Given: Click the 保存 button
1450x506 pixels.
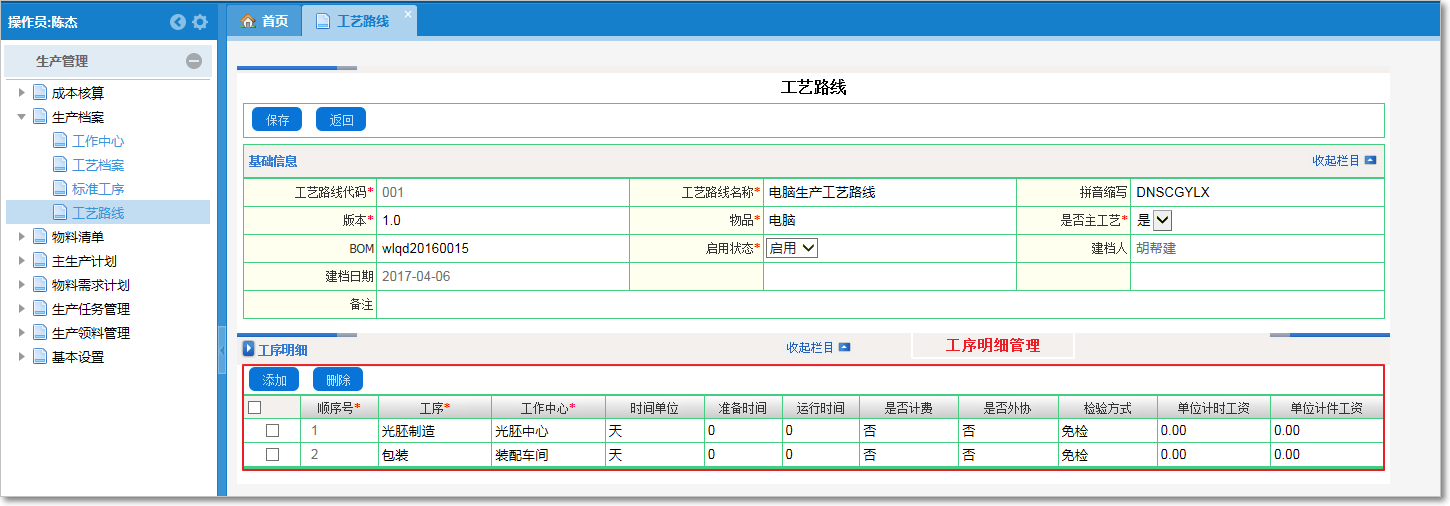Looking at the screenshot, I should tap(277, 120).
